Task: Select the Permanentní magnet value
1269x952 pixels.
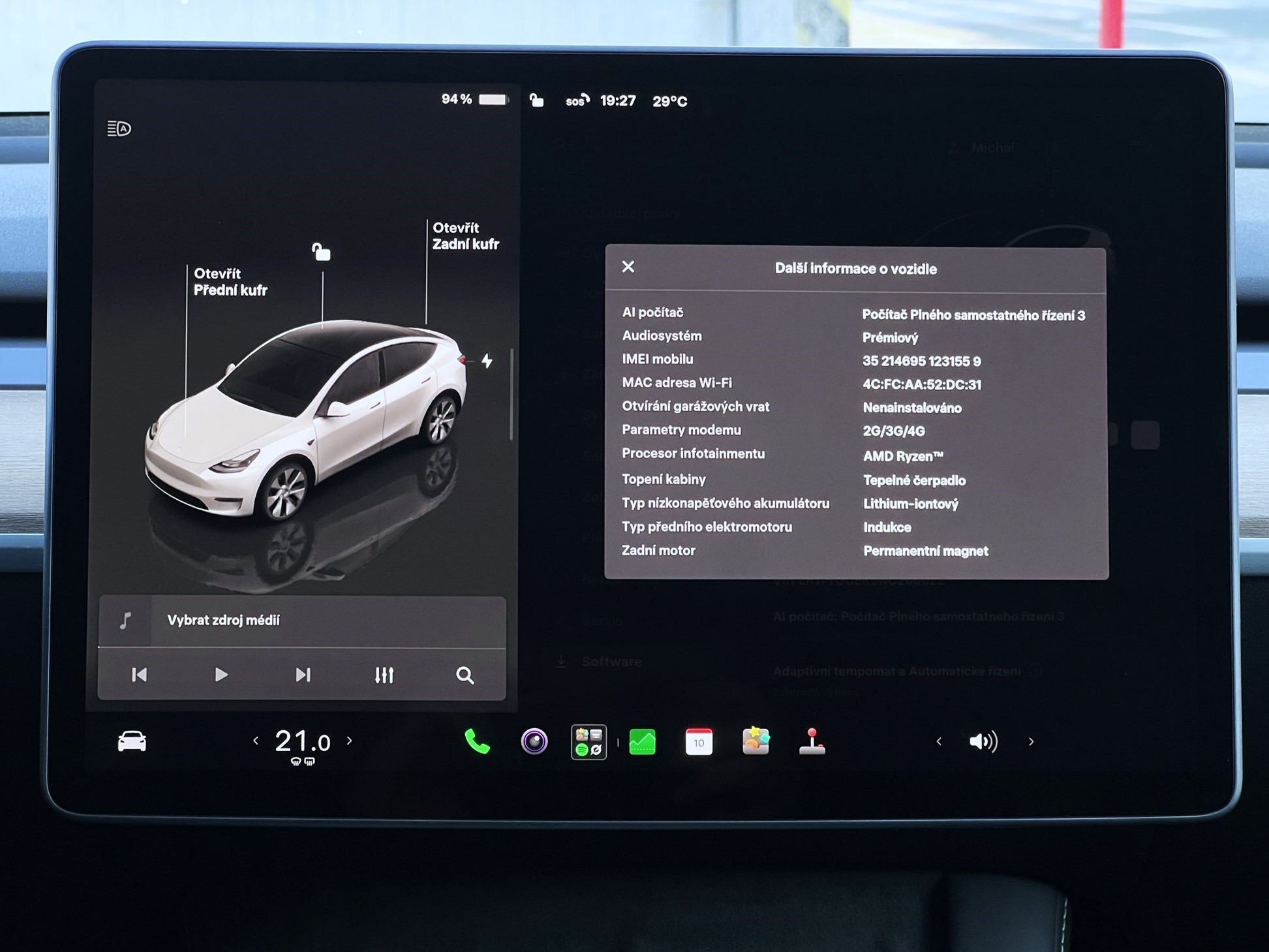Action: click(926, 551)
